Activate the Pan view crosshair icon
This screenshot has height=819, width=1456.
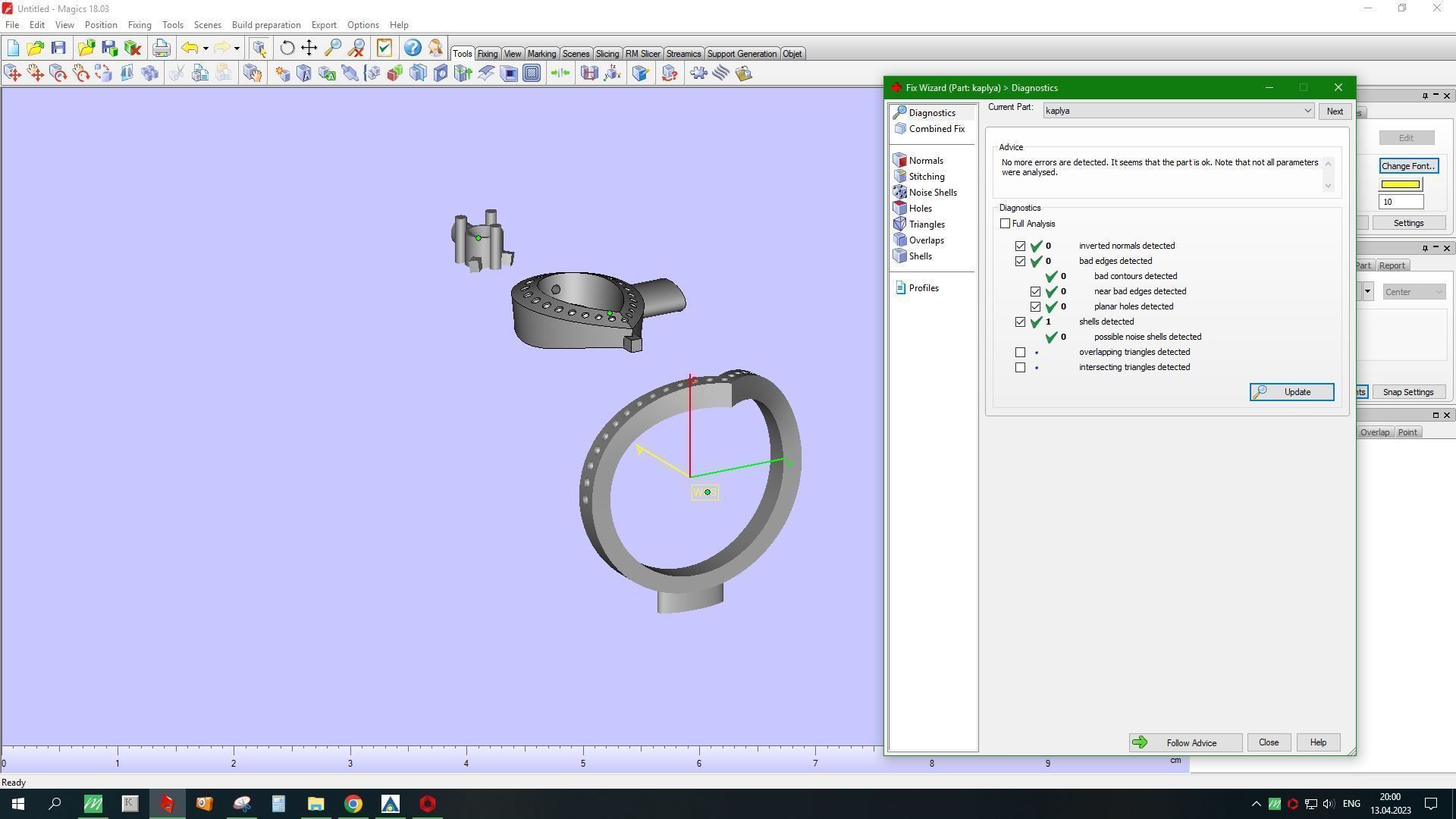[x=309, y=49]
